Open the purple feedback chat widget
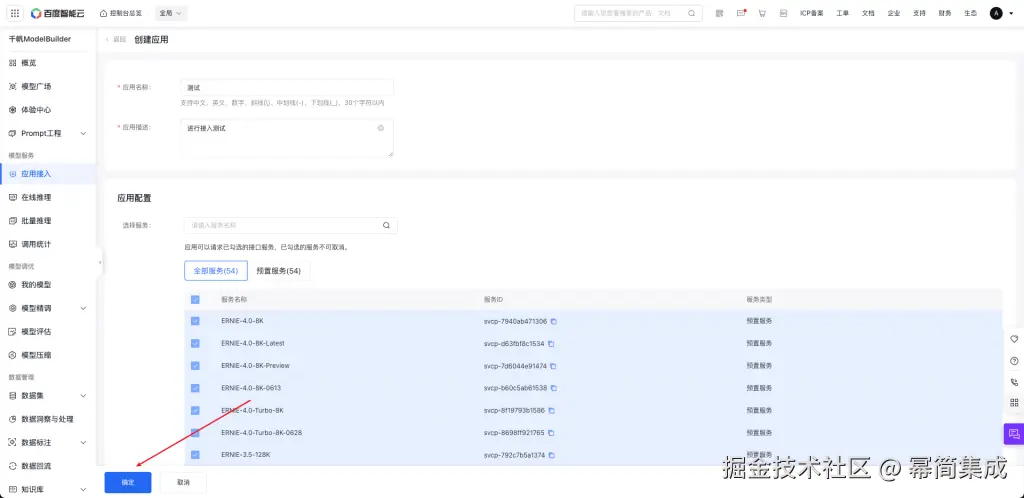This screenshot has height=498, width=1024. pos(1014,433)
